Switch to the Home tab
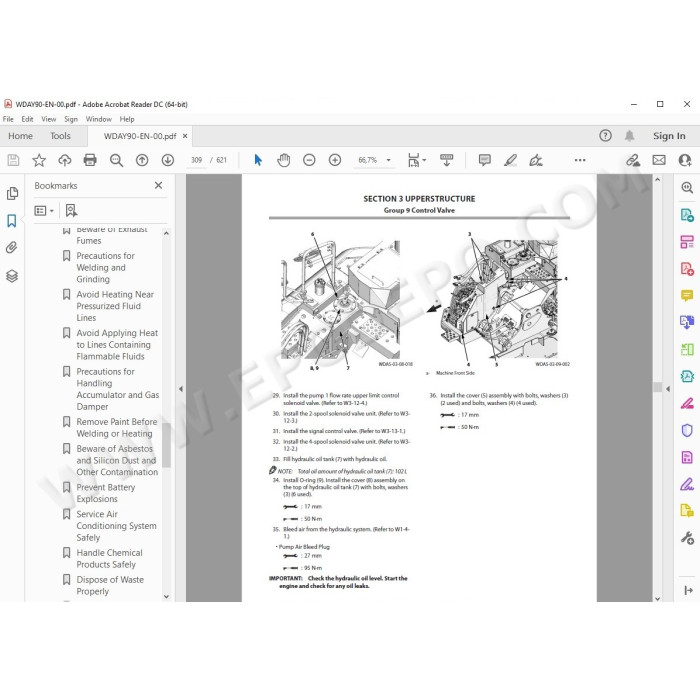 (x=20, y=136)
